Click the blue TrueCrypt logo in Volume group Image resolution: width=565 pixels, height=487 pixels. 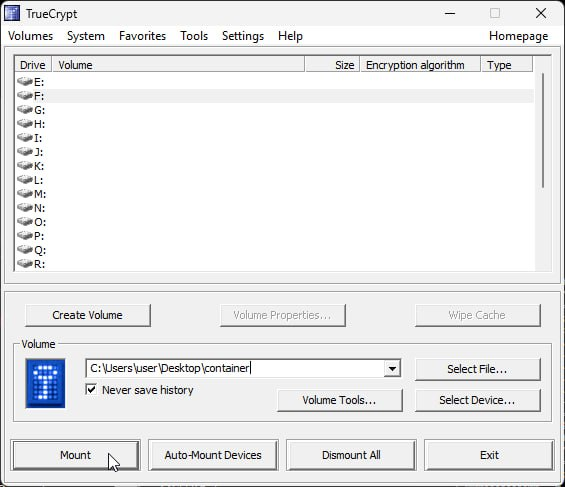pos(45,383)
